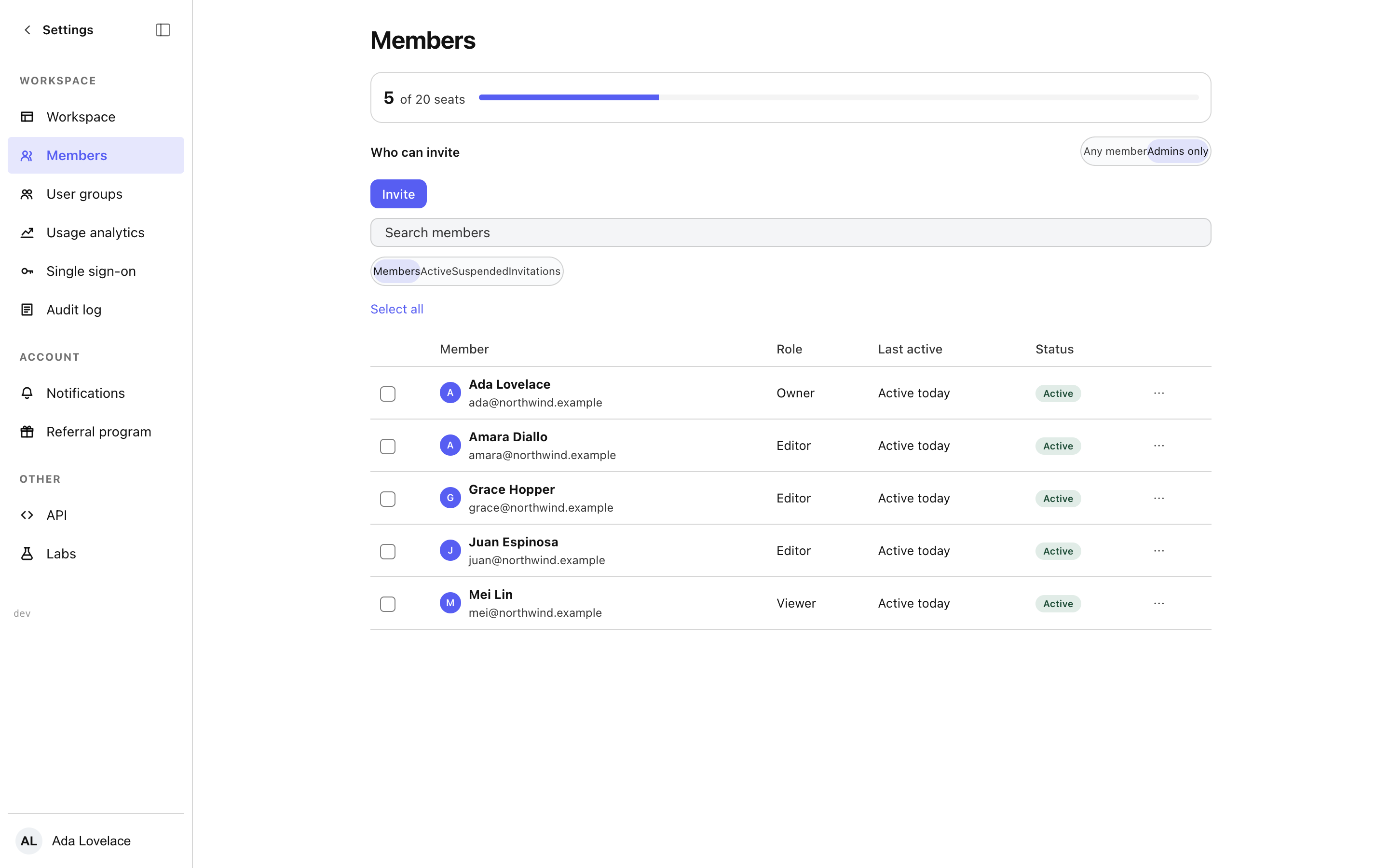The width and height of the screenshot is (1389, 868).
Task: Click Juan Espinosa's J avatar
Action: coord(450,551)
